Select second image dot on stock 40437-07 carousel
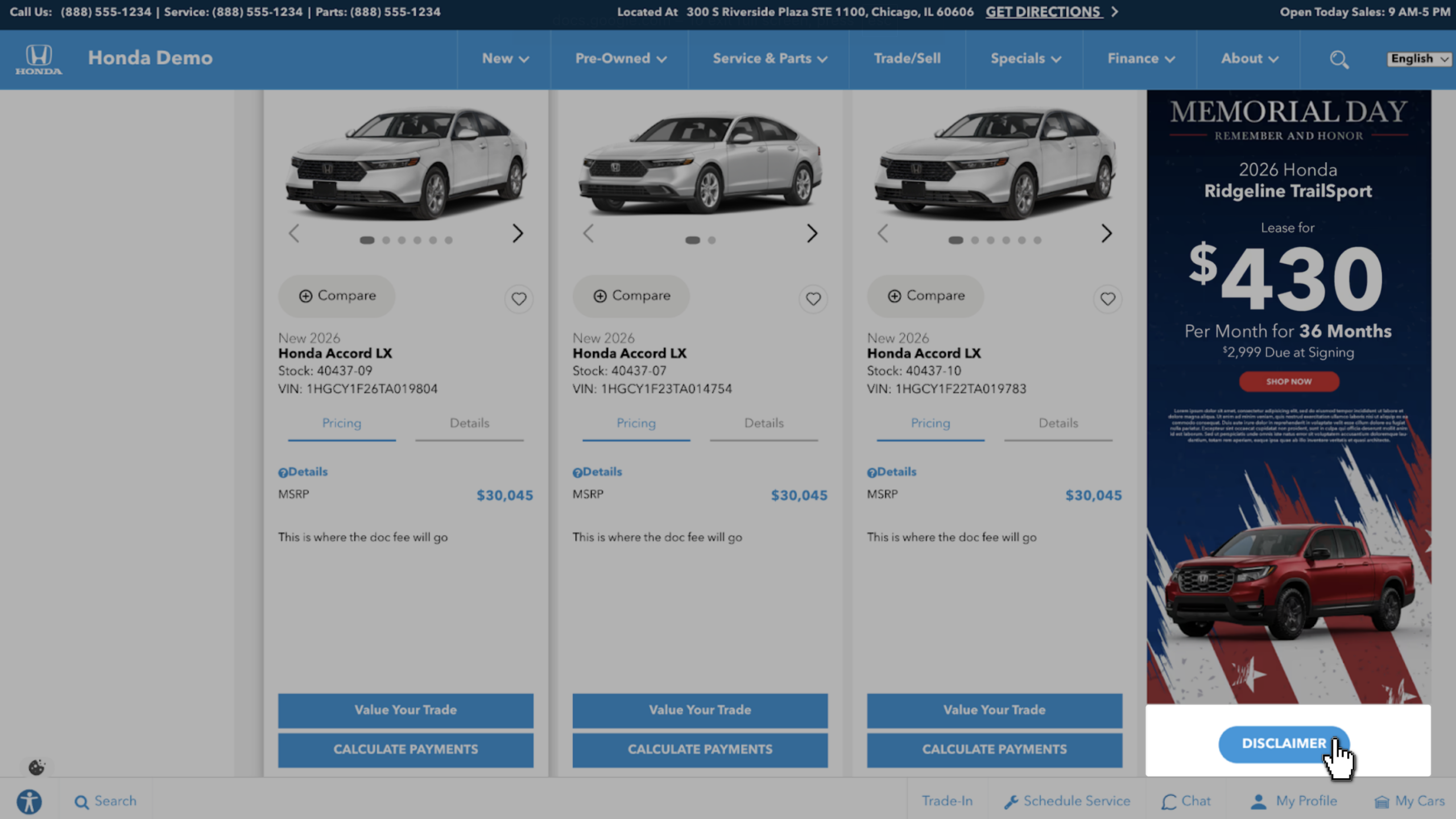The width and height of the screenshot is (1456, 819). 712,241
